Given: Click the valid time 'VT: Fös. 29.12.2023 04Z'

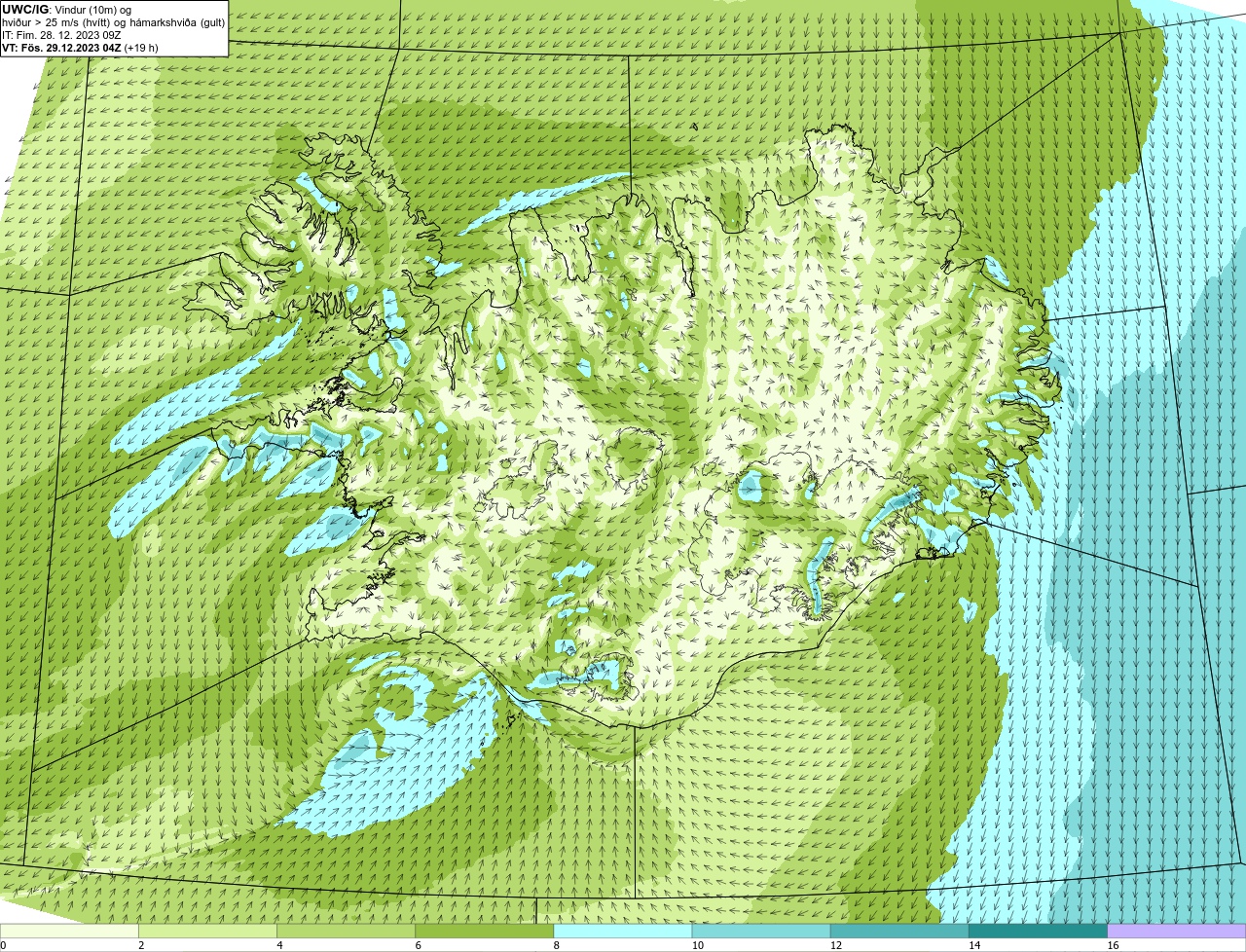Looking at the screenshot, I should click(62, 48).
